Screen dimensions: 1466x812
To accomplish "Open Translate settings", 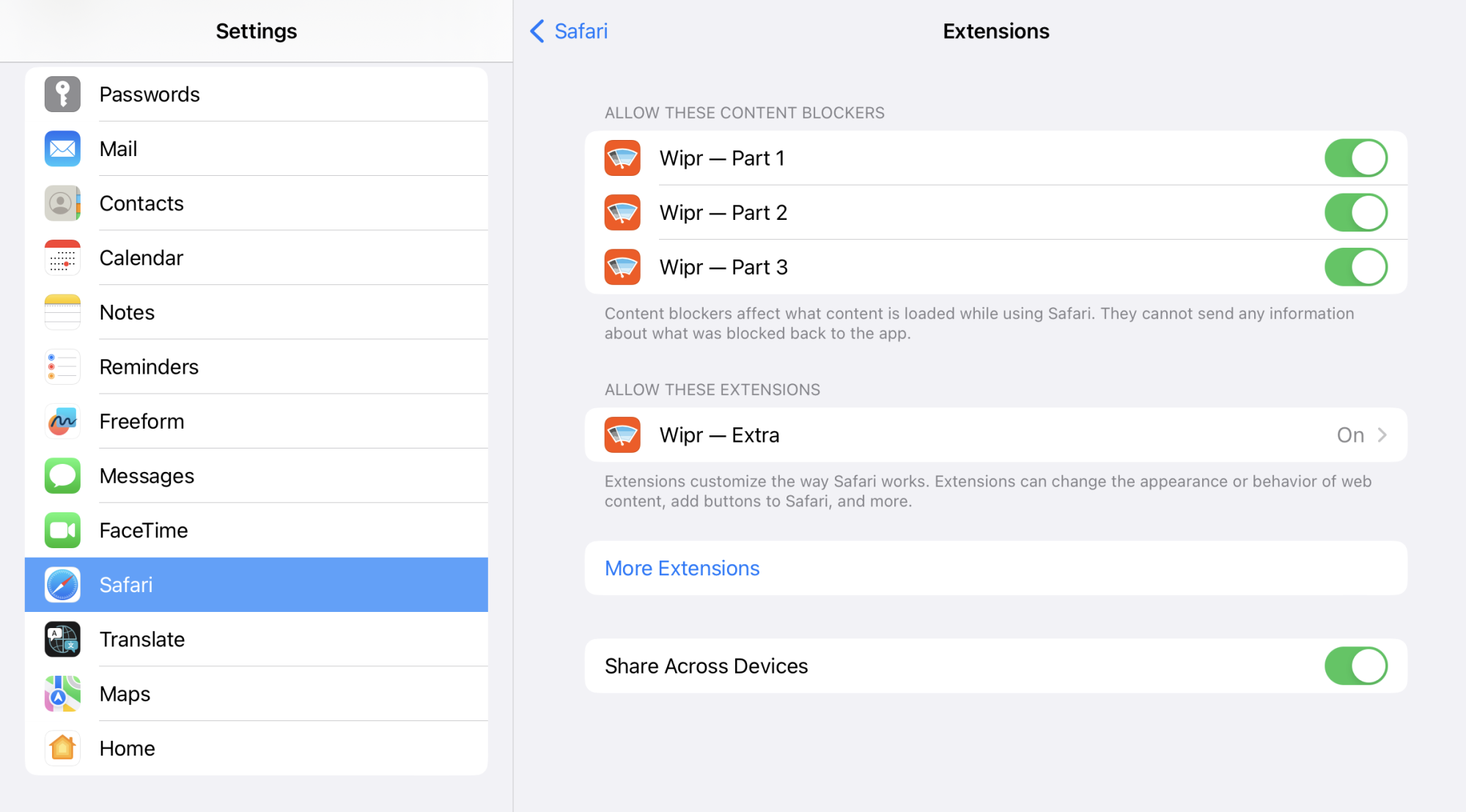I will [x=257, y=639].
